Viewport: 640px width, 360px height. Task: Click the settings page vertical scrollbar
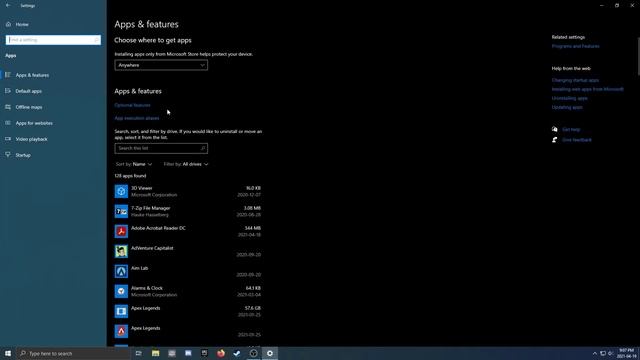(x=638, y=56)
